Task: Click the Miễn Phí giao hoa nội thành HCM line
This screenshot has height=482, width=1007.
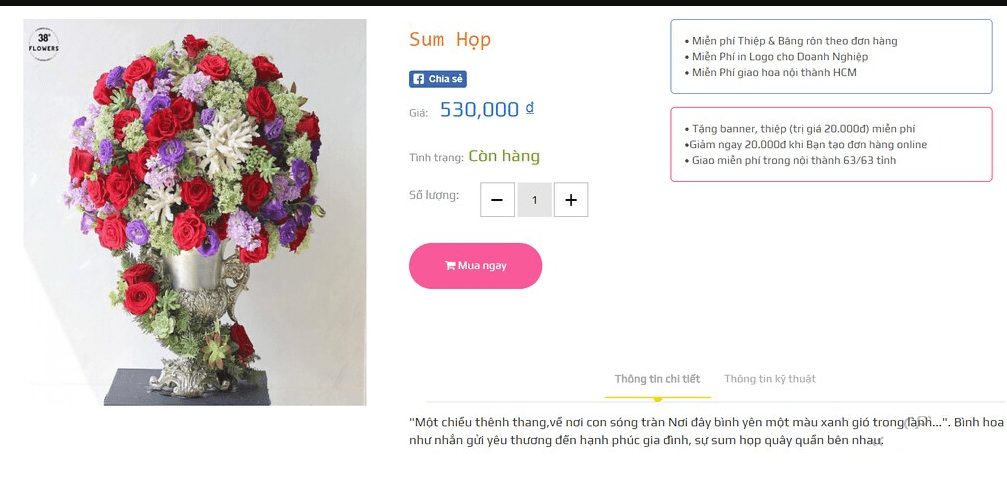Action: point(771,73)
